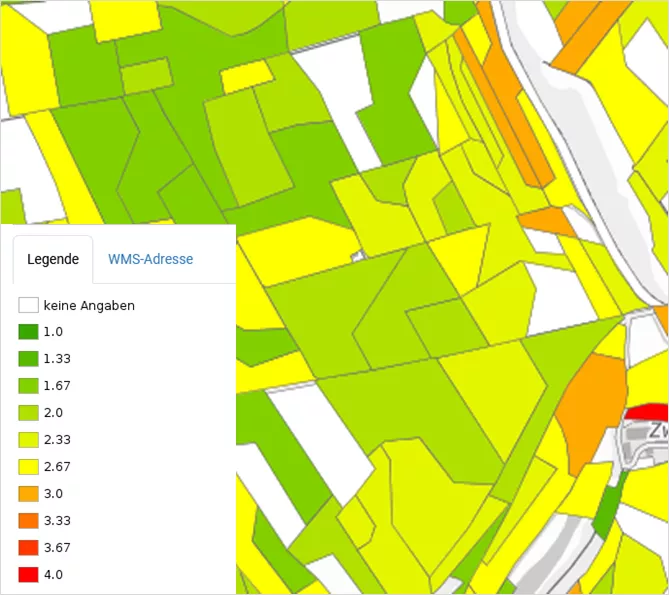Click the red 4.0 legend swatch
This screenshot has height=595, width=669.
(x=28, y=575)
